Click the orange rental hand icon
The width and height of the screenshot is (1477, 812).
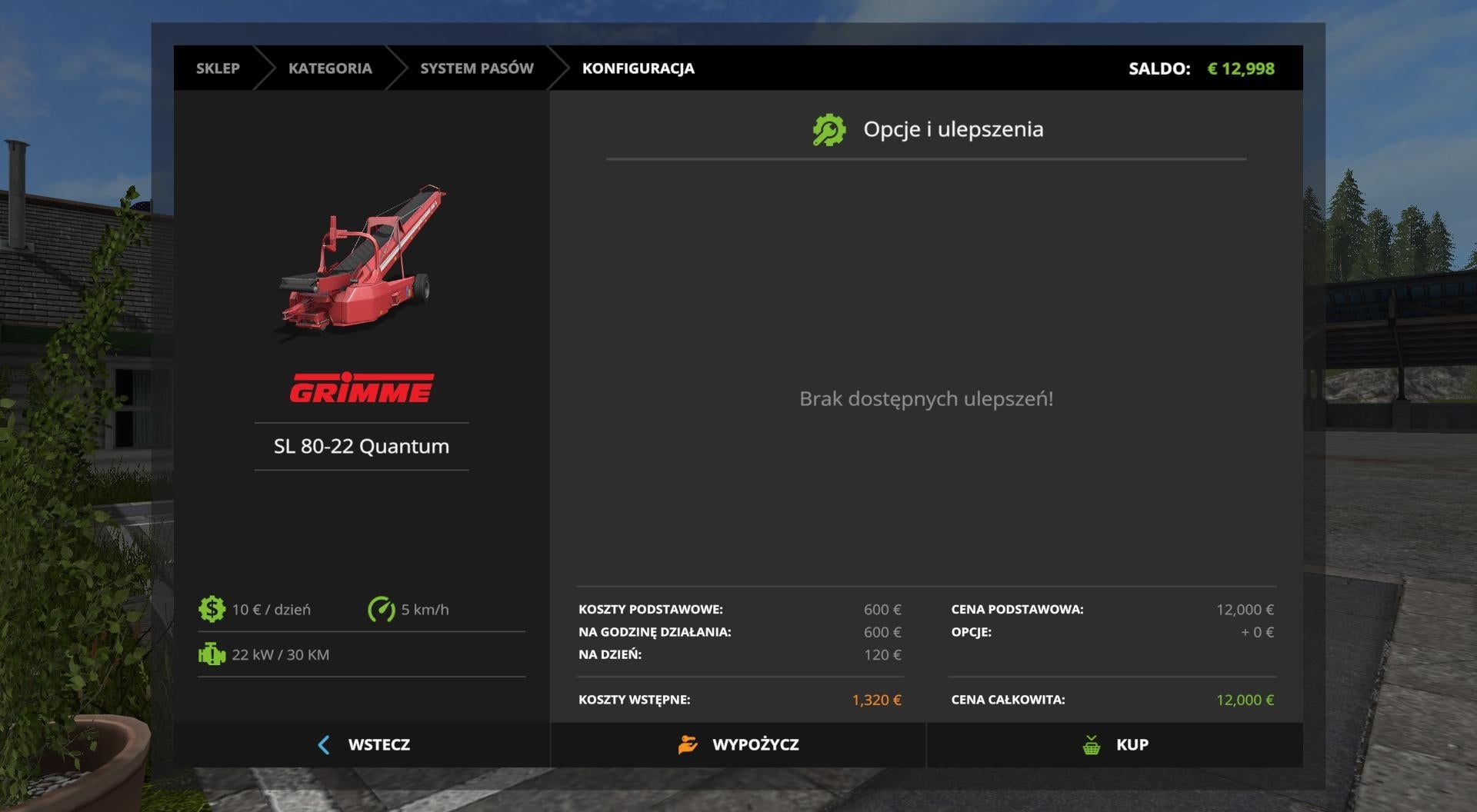[688, 744]
